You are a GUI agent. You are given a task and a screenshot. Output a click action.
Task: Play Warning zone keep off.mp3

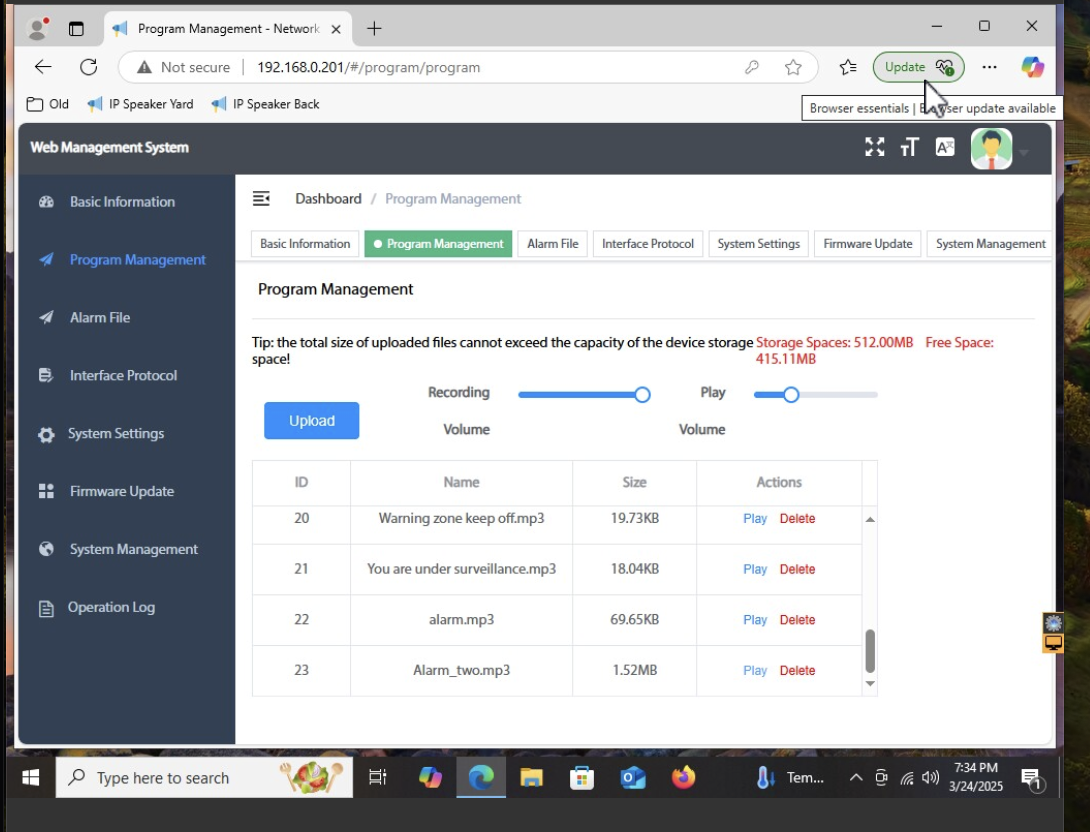point(755,519)
